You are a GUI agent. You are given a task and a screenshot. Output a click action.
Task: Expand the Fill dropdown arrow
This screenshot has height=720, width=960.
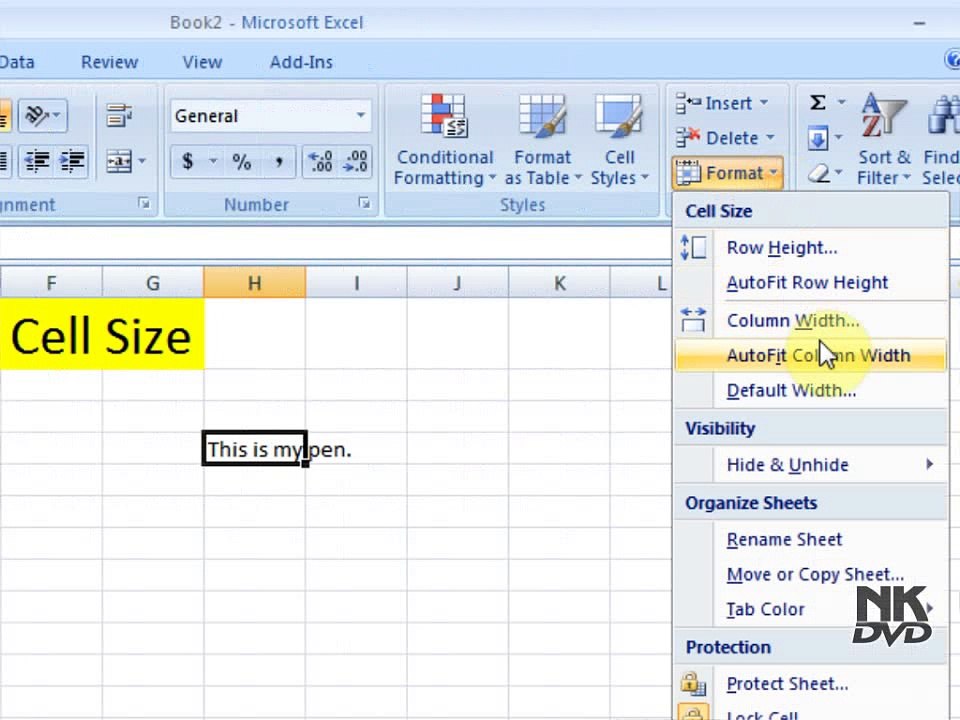[839, 138]
